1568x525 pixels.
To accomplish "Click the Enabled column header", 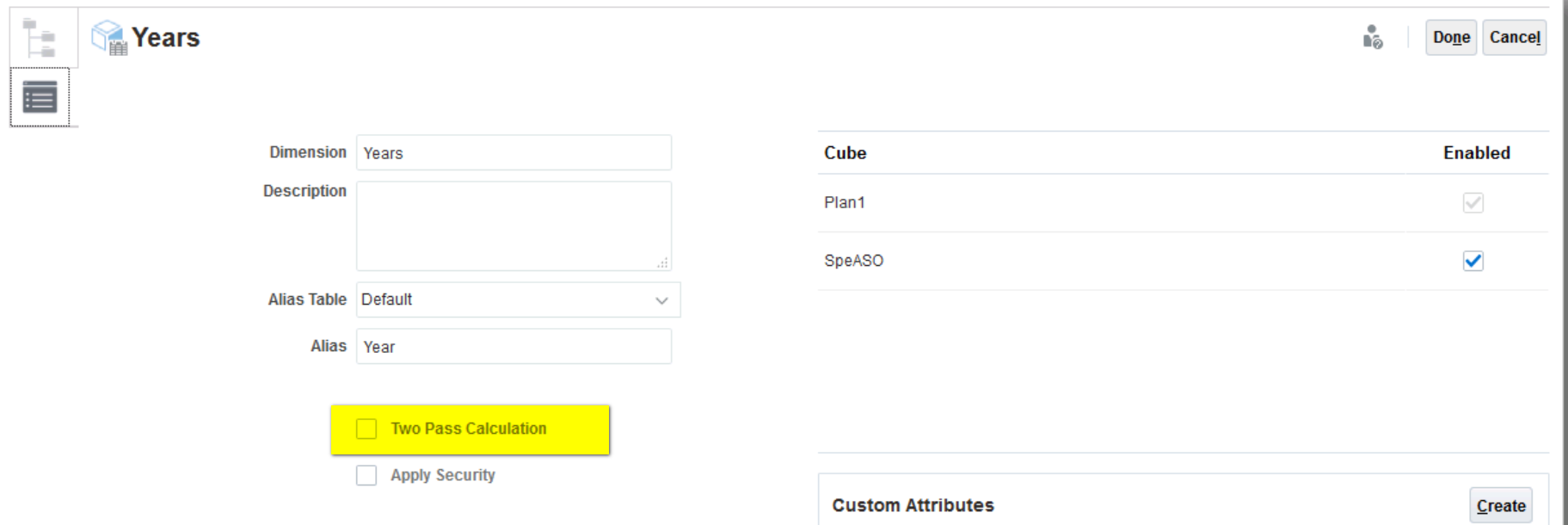I will point(1477,152).
